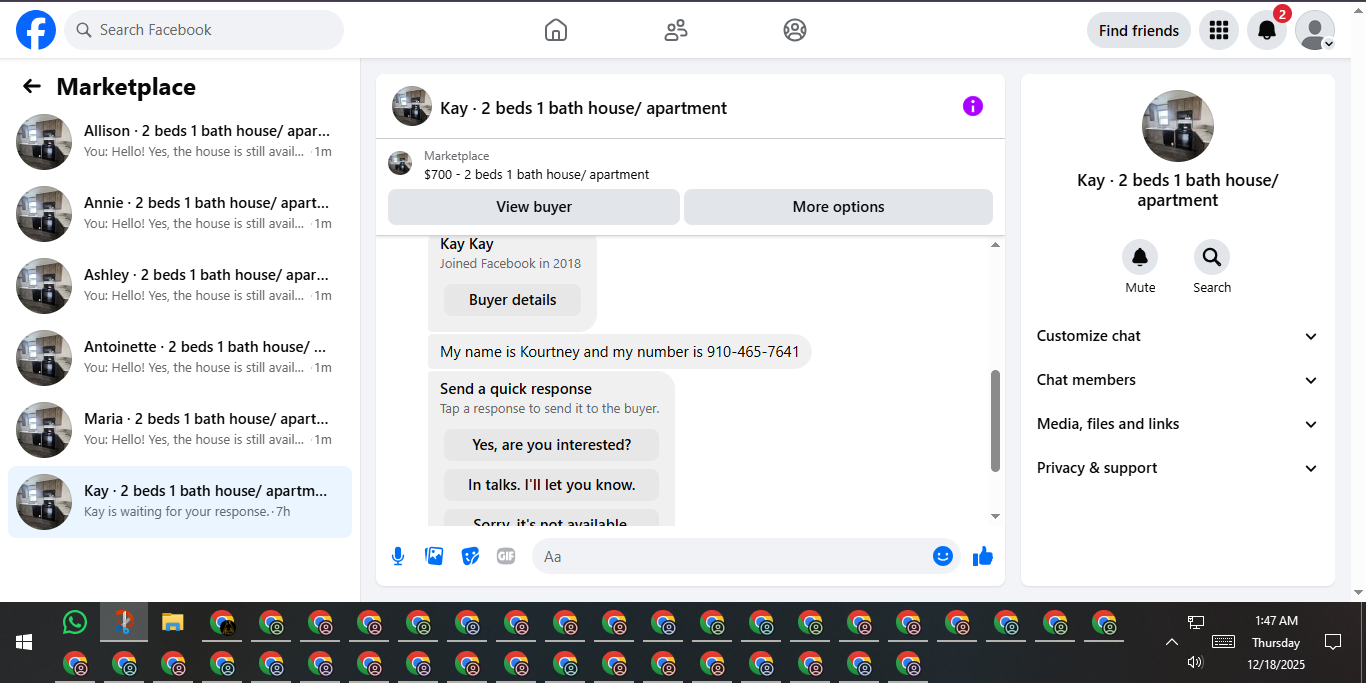Send a thumbs-up like
Image resolution: width=1366 pixels, height=683 pixels.
tap(983, 556)
